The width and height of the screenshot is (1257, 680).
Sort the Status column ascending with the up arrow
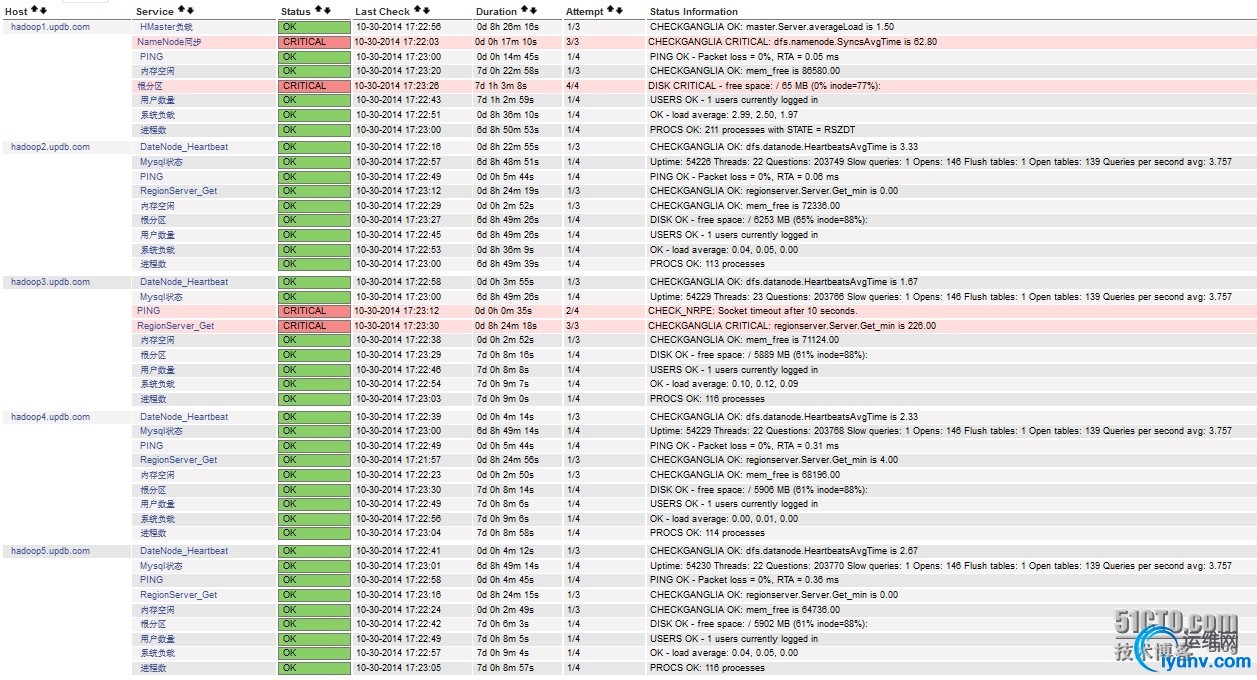tap(319, 10)
